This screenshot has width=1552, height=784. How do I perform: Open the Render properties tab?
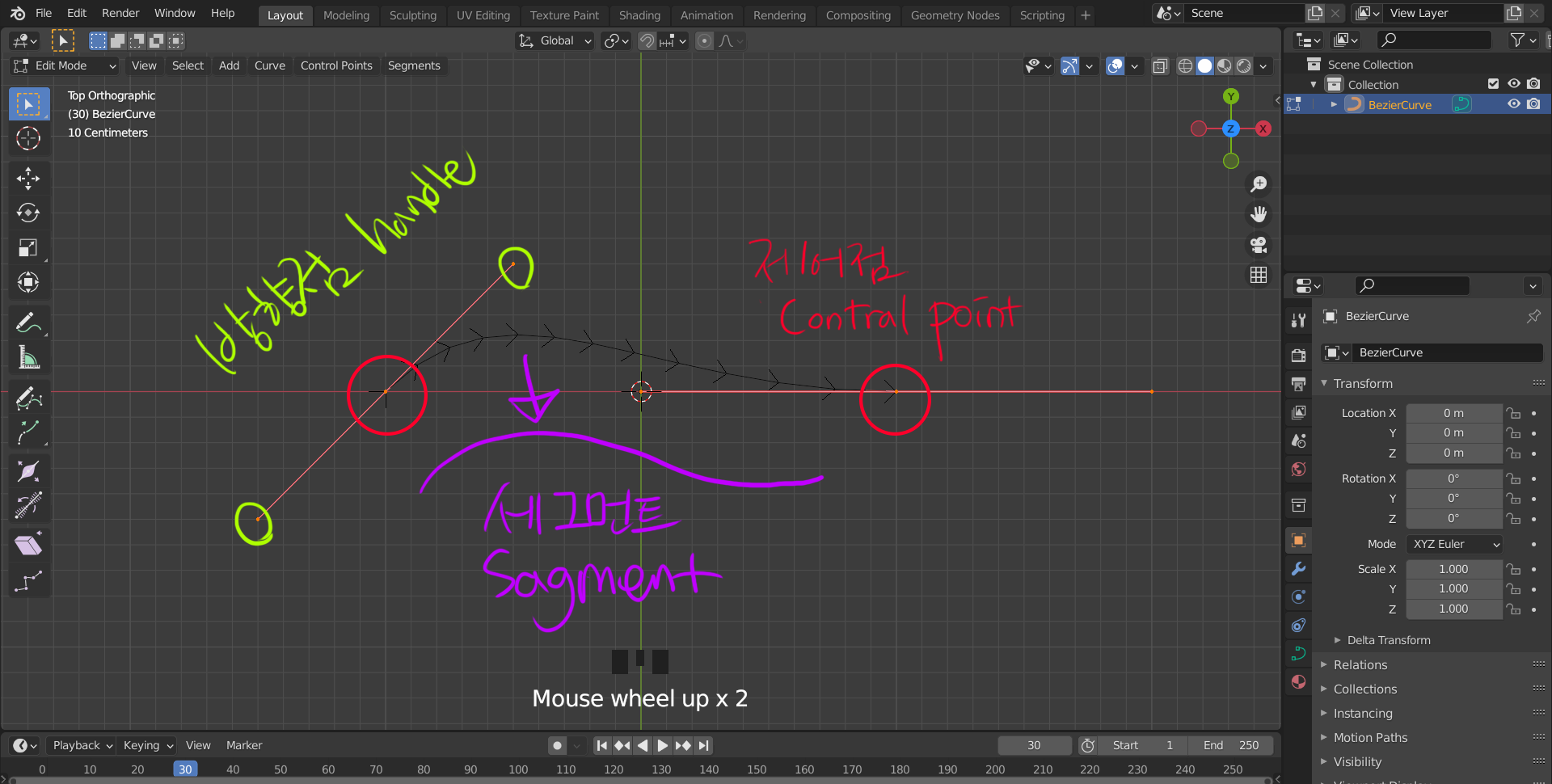tap(1298, 356)
